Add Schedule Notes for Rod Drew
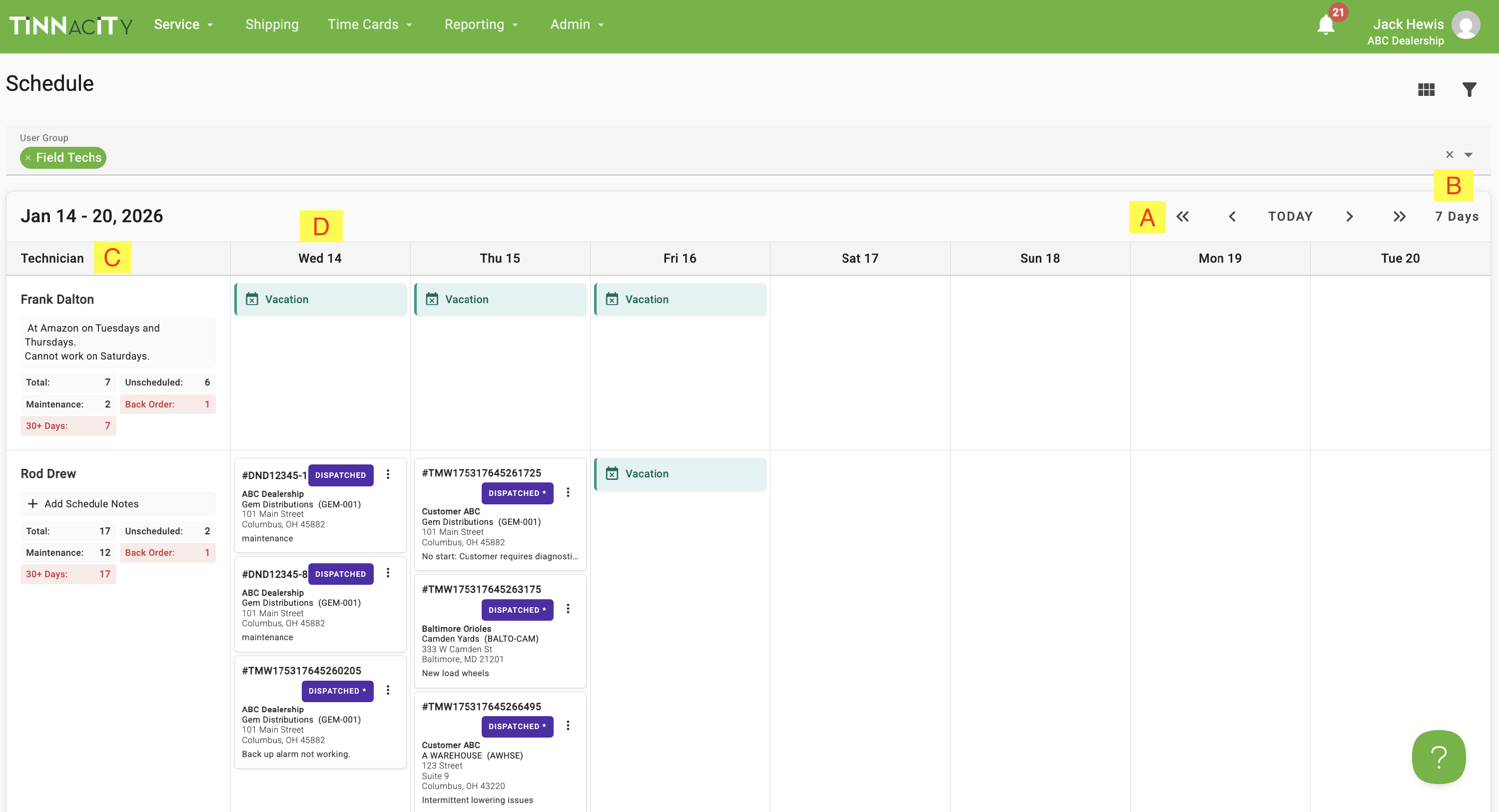 pyautogui.click(x=91, y=504)
